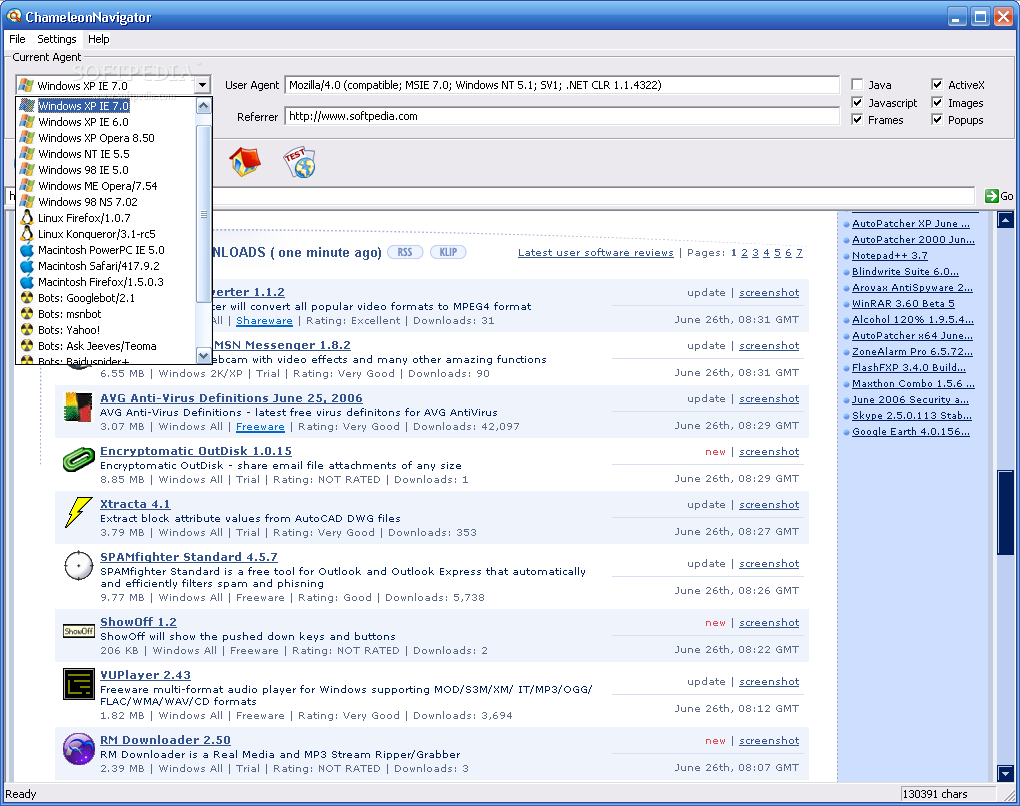Click the Apple icon beside Macintosh Firefox/1.5.0.3

coord(27,282)
